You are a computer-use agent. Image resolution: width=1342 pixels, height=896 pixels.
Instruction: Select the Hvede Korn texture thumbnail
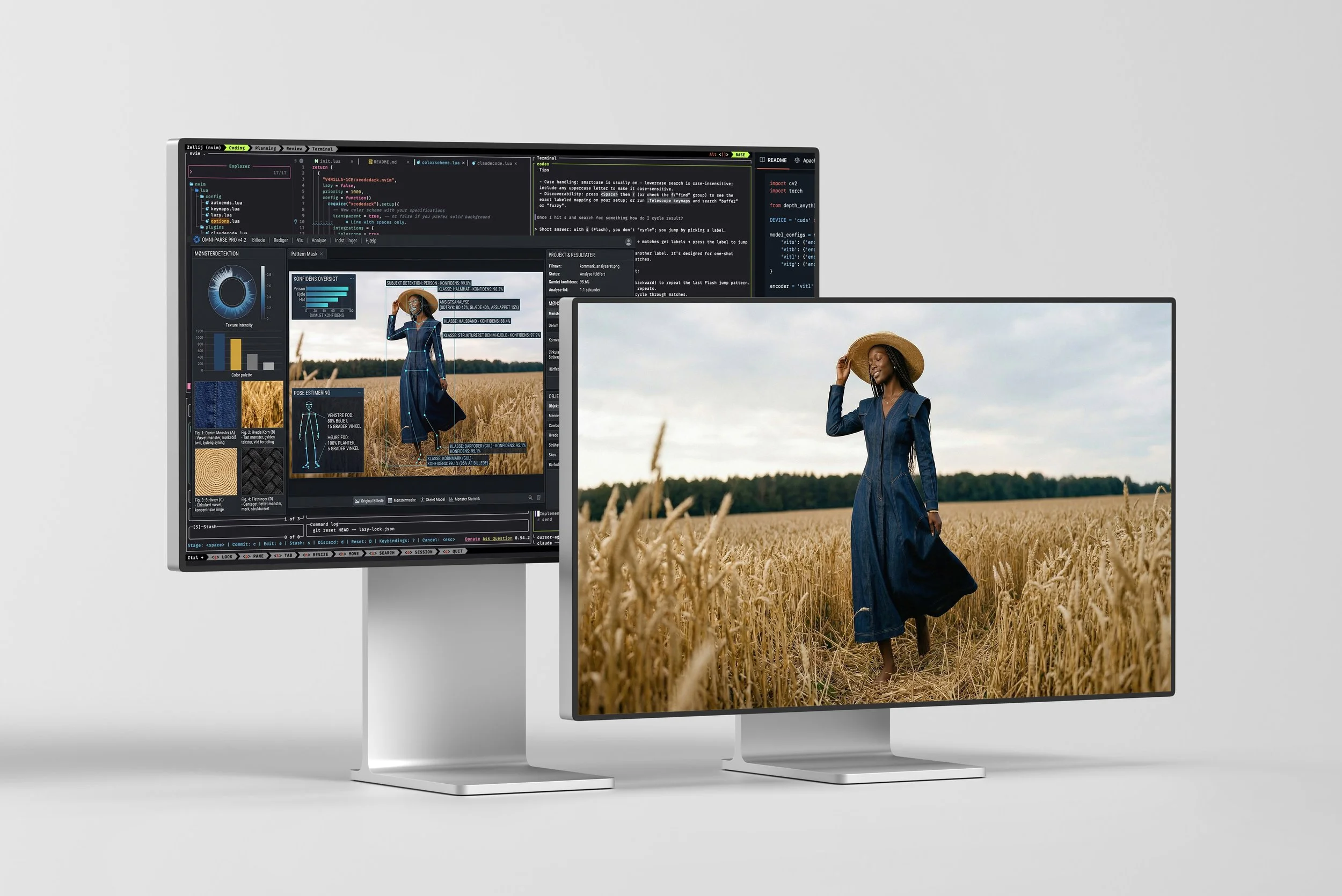262,405
